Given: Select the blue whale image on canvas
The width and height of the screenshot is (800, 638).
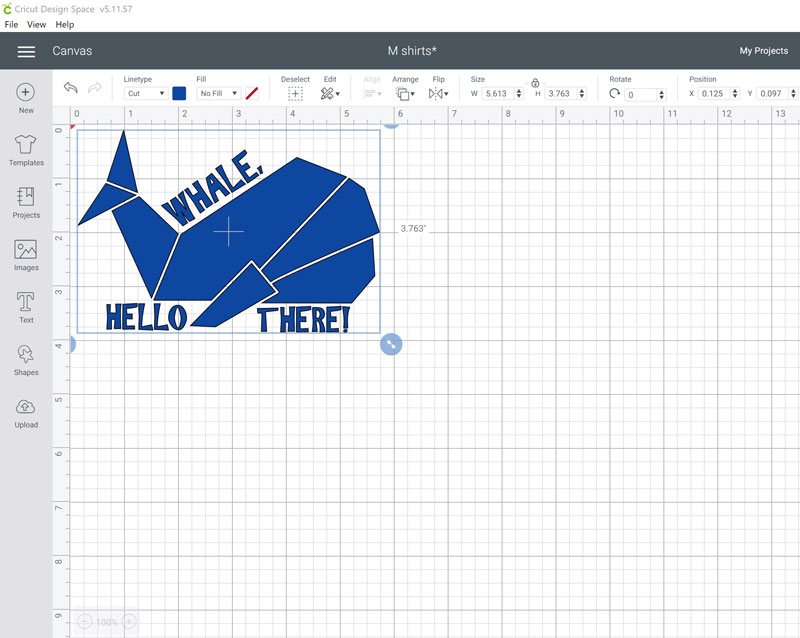Looking at the screenshot, I should tap(229, 231).
